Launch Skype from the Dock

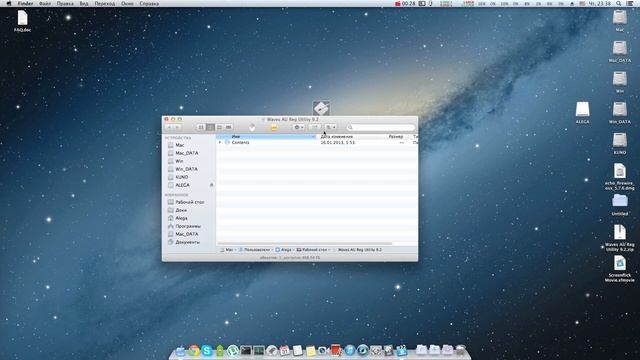pos(207,351)
